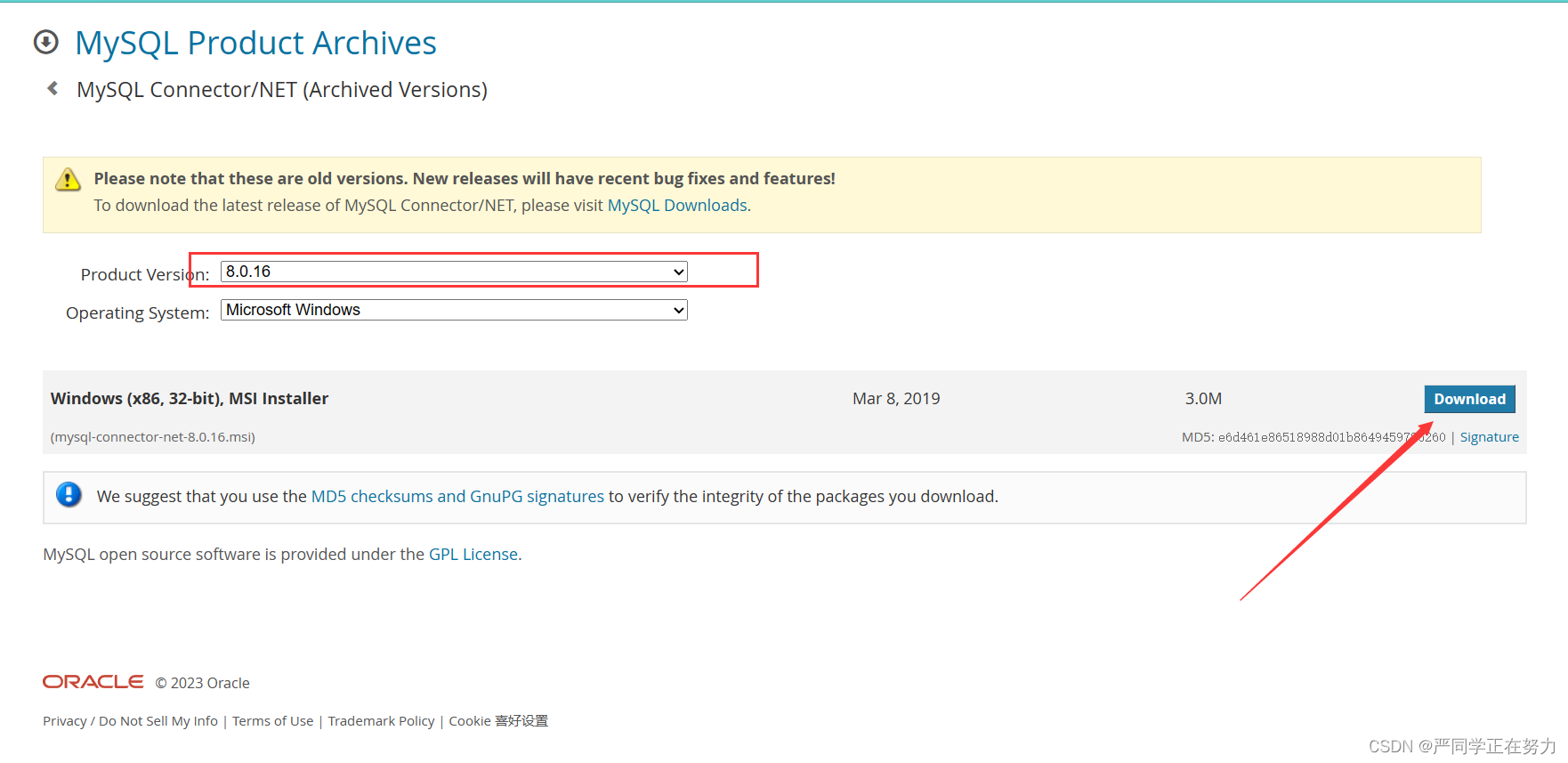Screen dimensions: 1568x763
Task: Open the GPL License link
Action: [473, 555]
